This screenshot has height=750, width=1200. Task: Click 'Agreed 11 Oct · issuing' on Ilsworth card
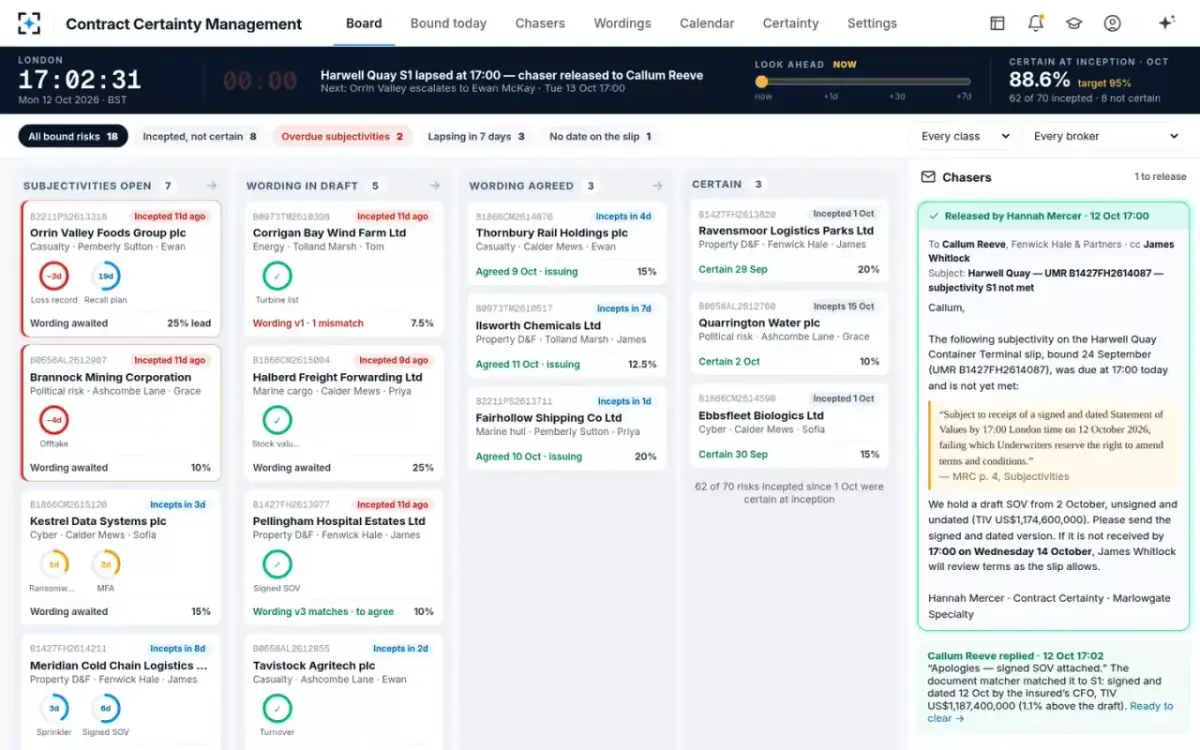(x=528, y=365)
